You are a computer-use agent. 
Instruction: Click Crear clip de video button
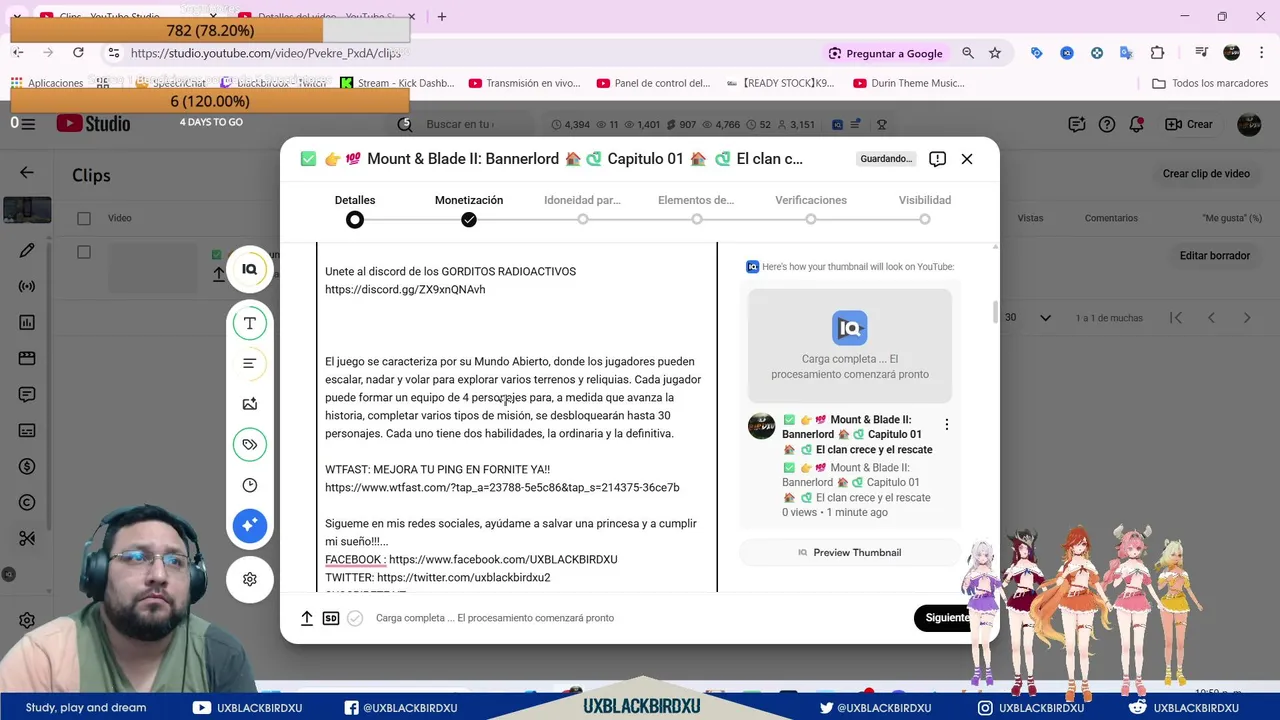1206,174
